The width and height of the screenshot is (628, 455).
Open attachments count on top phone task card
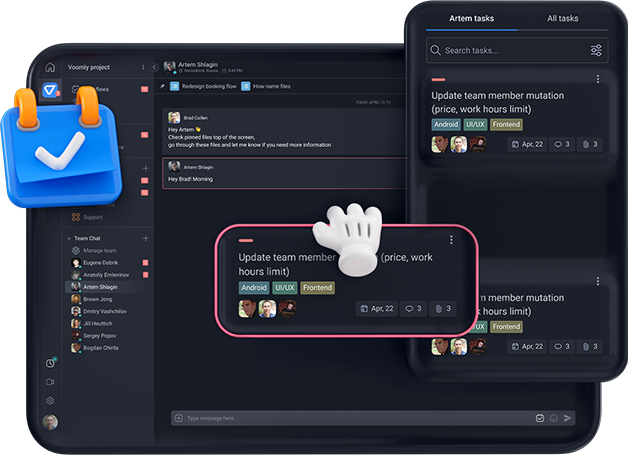point(590,144)
